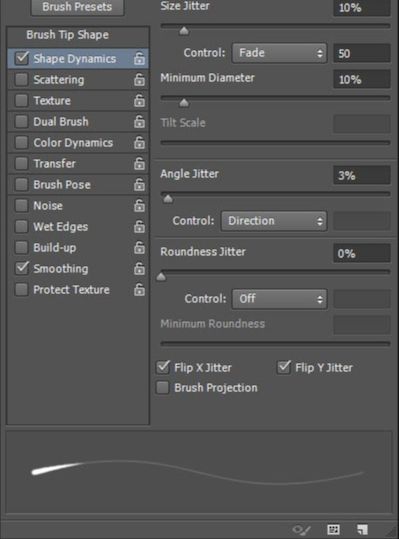Click lock icon next to Shape Dynamics

(x=139, y=59)
